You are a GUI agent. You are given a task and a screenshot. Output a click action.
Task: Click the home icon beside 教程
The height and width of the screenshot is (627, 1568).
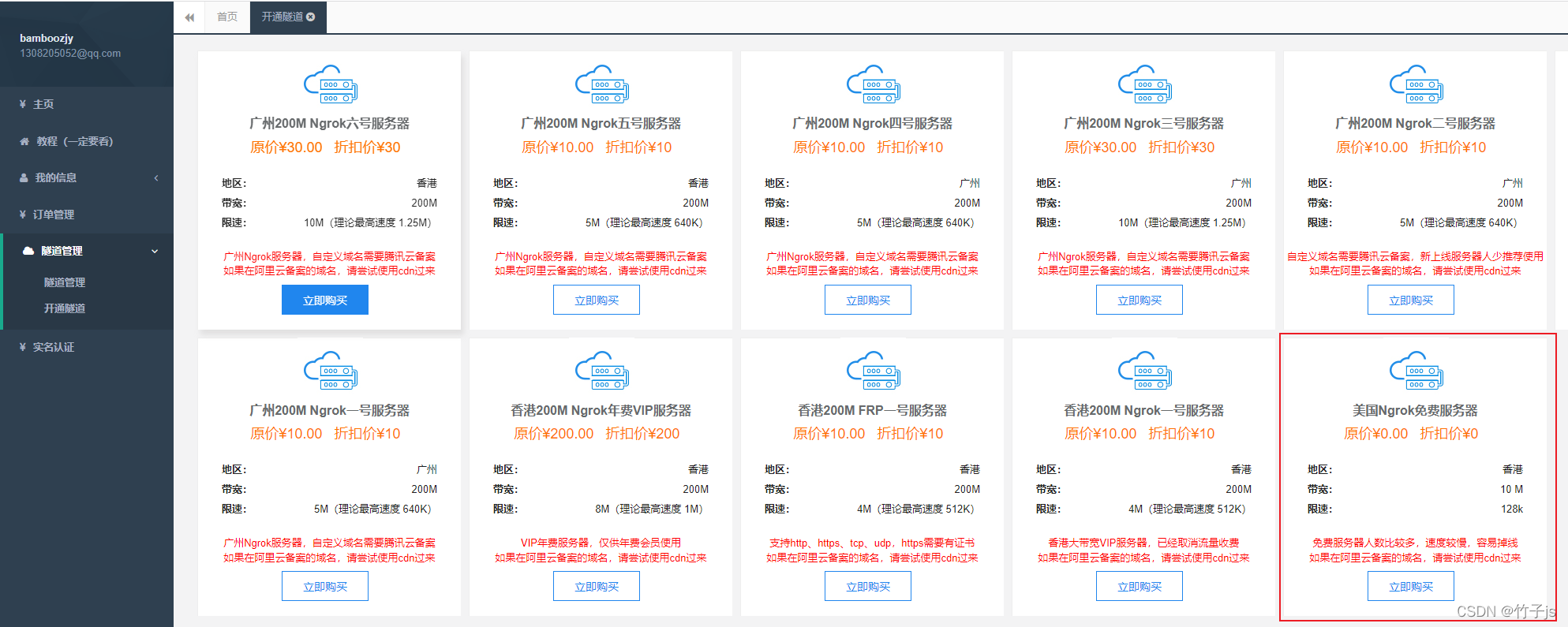(24, 141)
